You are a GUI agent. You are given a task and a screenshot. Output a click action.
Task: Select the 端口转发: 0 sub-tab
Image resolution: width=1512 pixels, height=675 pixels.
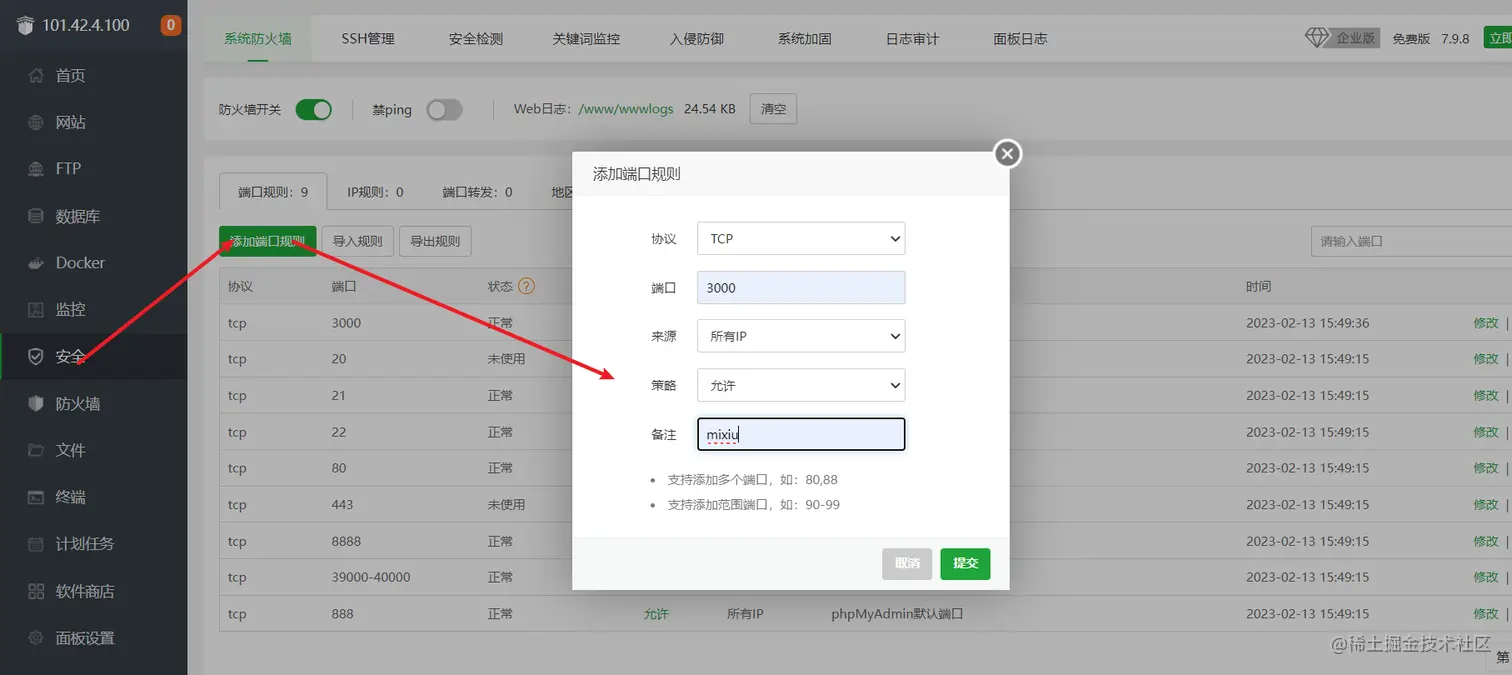[477, 192]
